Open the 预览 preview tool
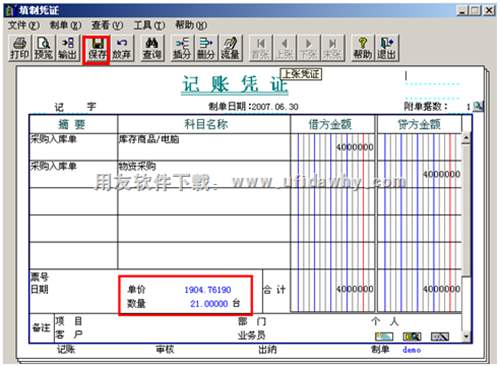Image resolution: width=500 pixels, height=366 pixels. (43, 48)
